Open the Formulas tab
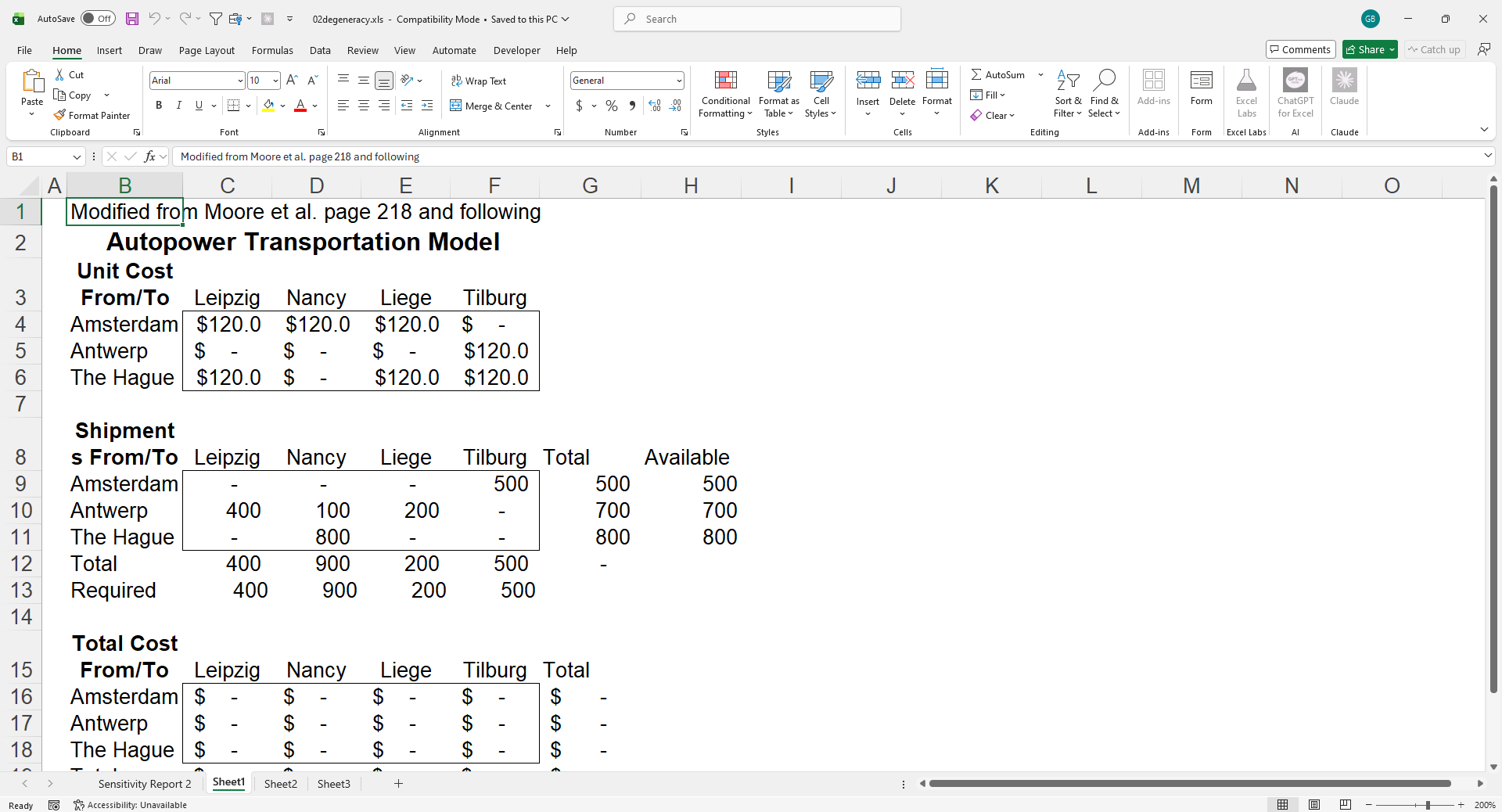Image resolution: width=1502 pixels, height=812 pixels. point(272,50)
